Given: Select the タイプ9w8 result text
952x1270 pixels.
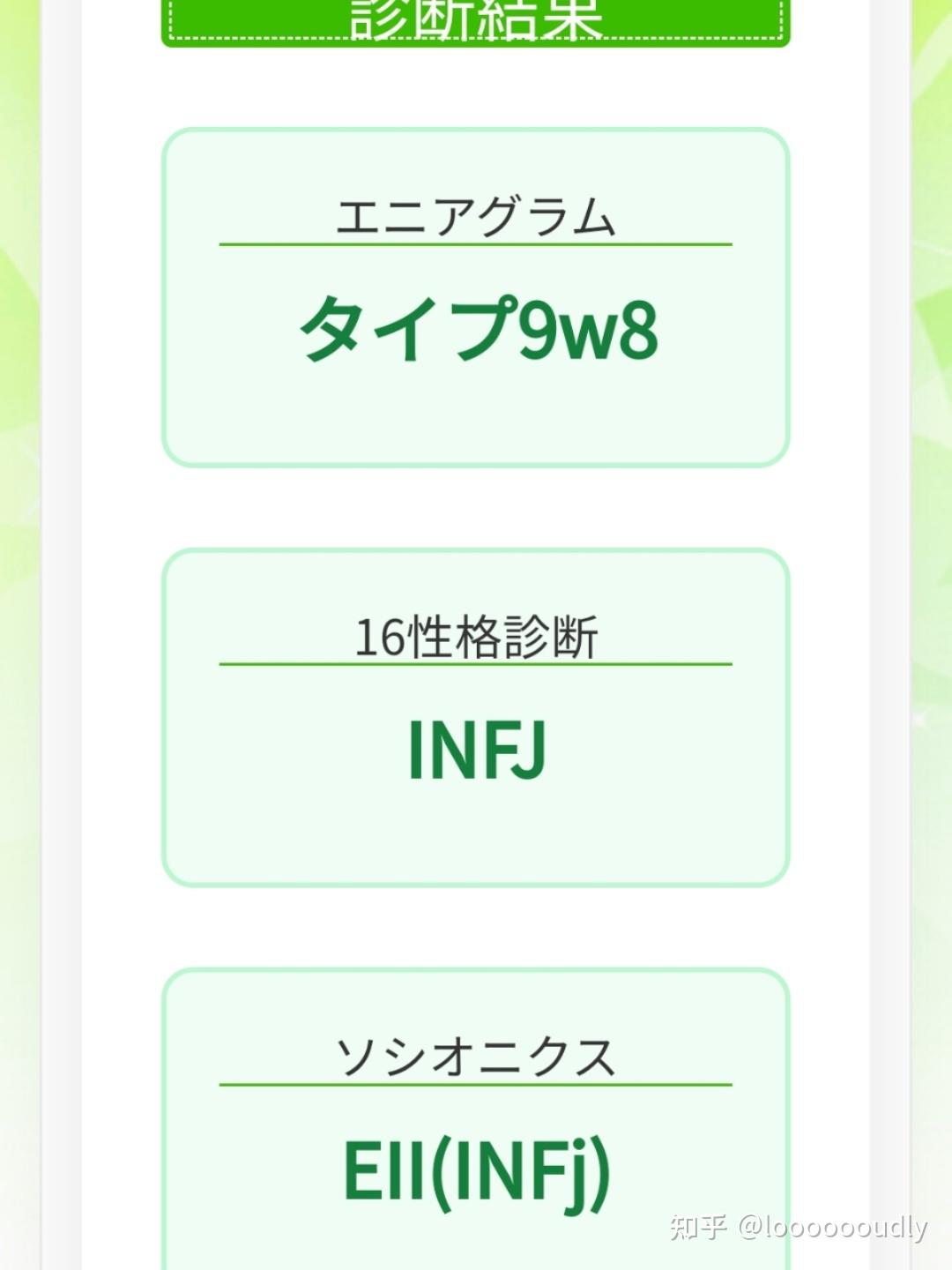Looking at the screenshot, I should 479,329.
